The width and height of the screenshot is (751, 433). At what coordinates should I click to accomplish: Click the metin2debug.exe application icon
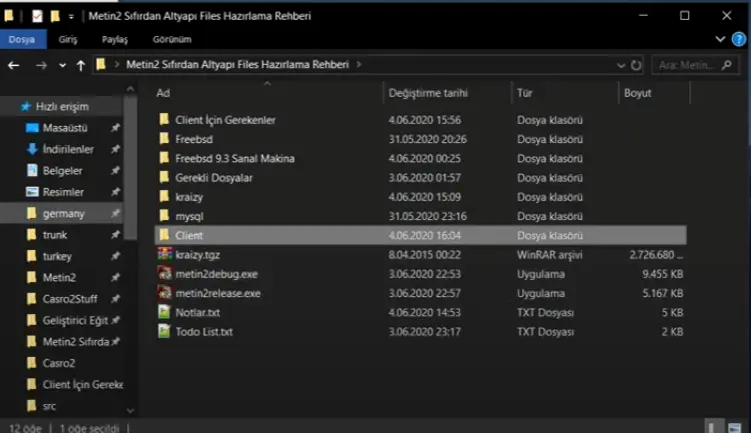[165, 273]
